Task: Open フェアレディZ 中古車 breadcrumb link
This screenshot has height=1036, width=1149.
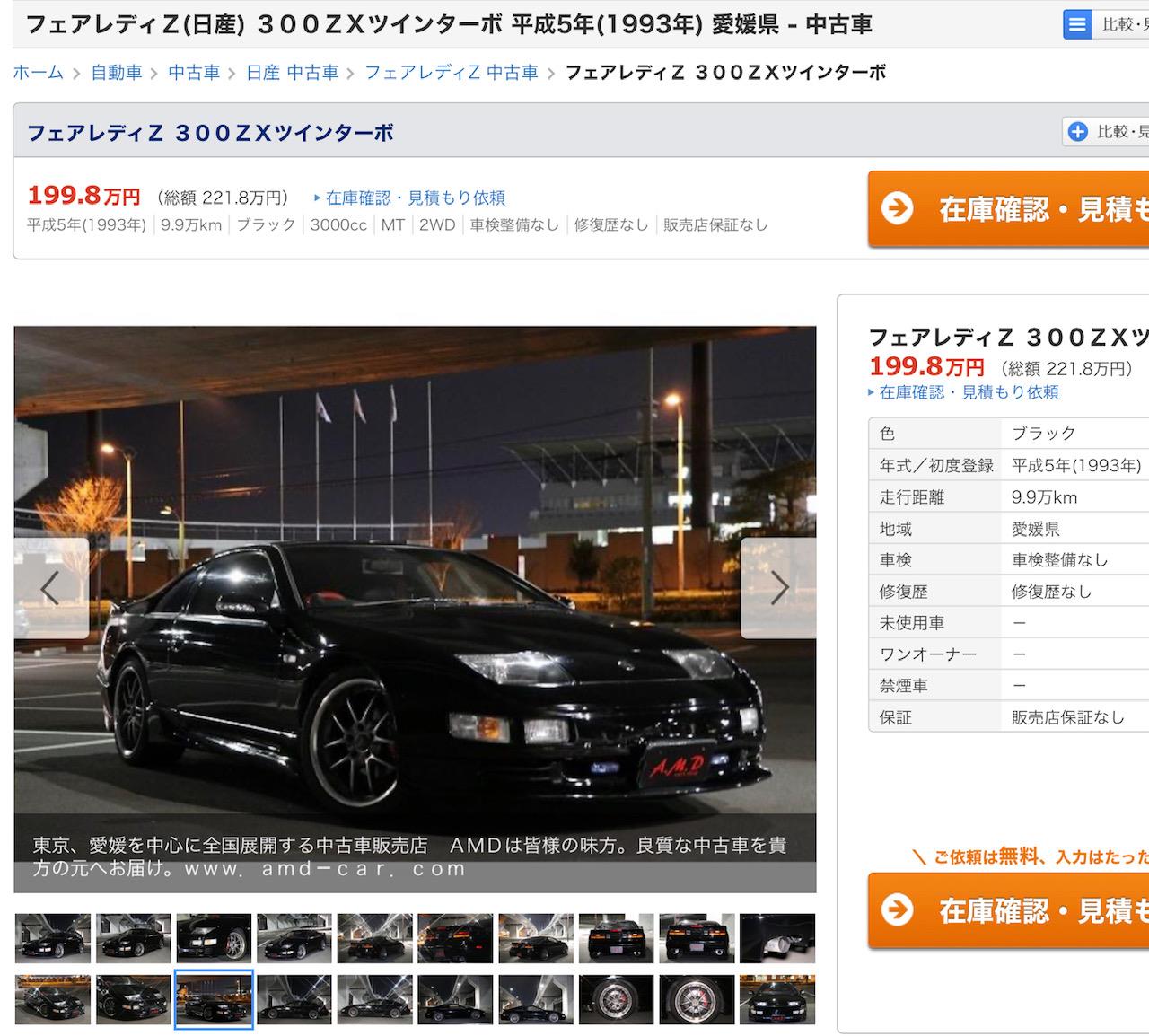Action: coord(452,73)
